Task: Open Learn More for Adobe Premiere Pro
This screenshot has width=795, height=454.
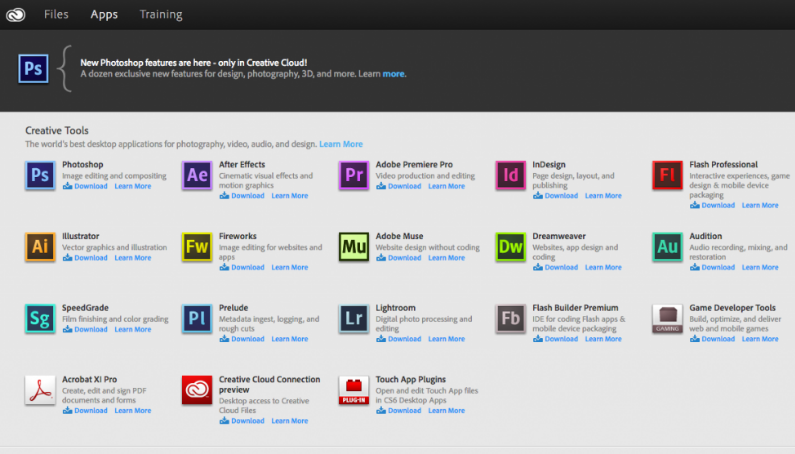Action: click(446, 186)
